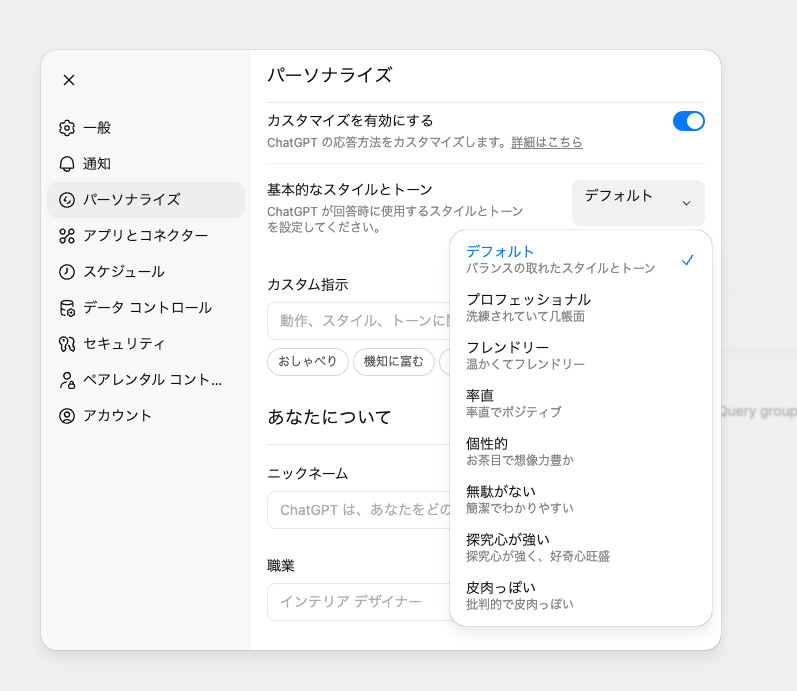Click the Data Controls database icon
This screenshot has height=691, width=797.
coord(67,308)
